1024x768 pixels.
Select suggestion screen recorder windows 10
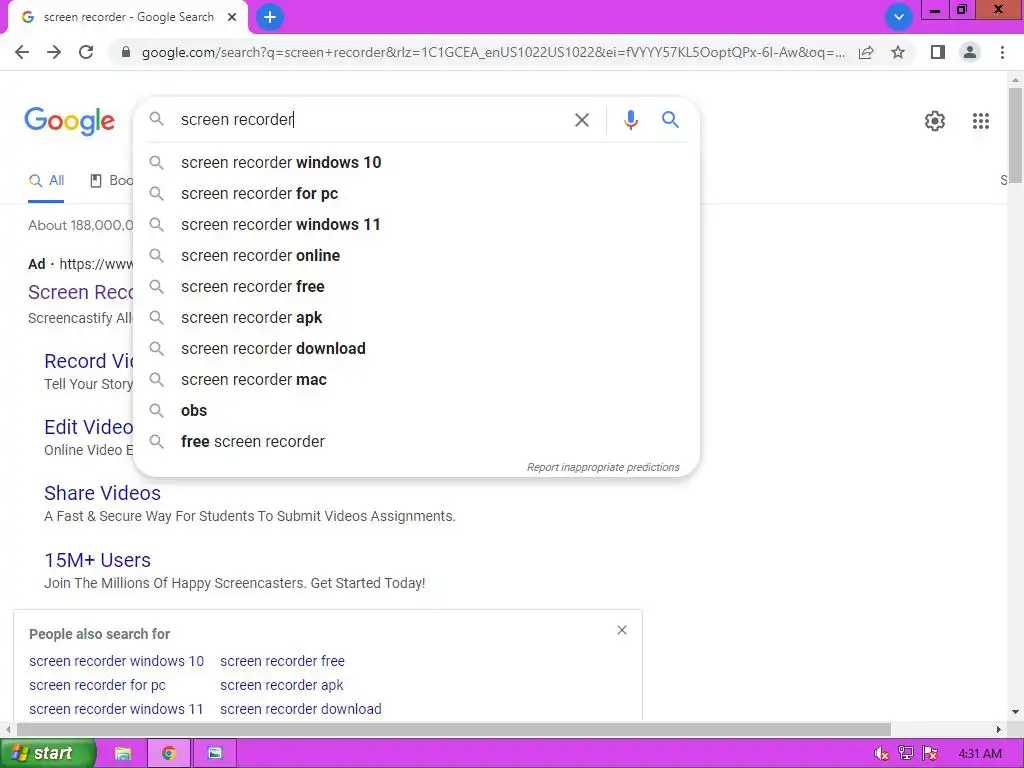[416, 163]
